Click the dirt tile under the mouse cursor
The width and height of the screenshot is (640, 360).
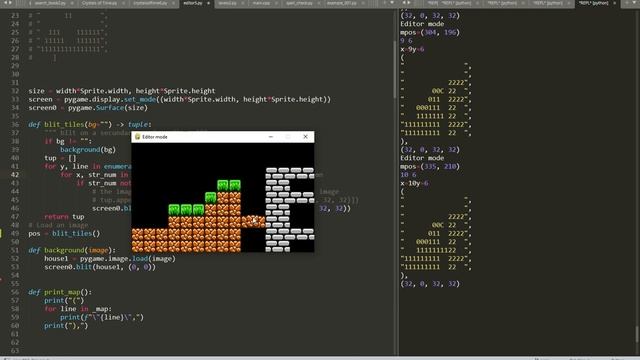(x=253, y=222)
